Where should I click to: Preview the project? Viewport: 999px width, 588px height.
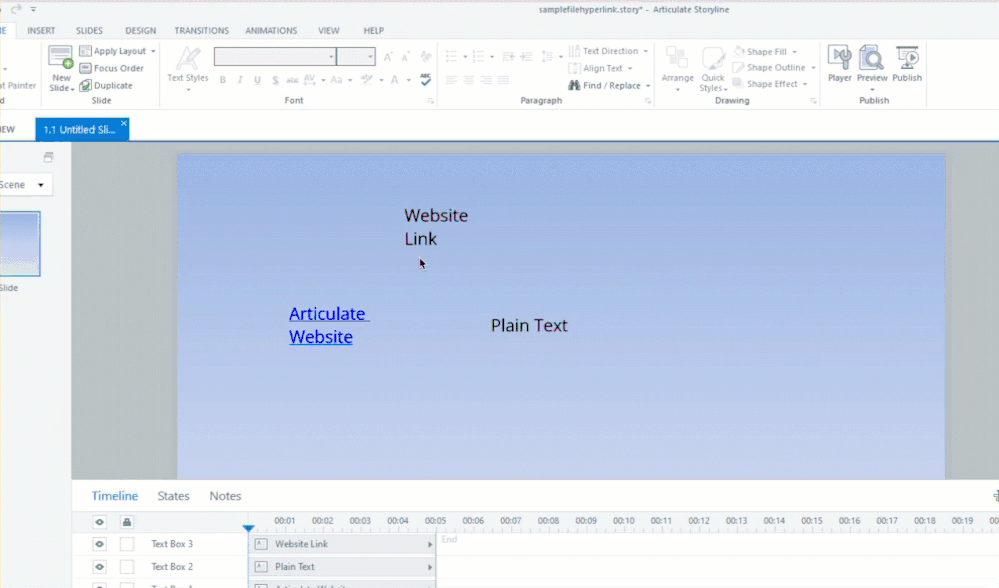click(x=872, y=68)
